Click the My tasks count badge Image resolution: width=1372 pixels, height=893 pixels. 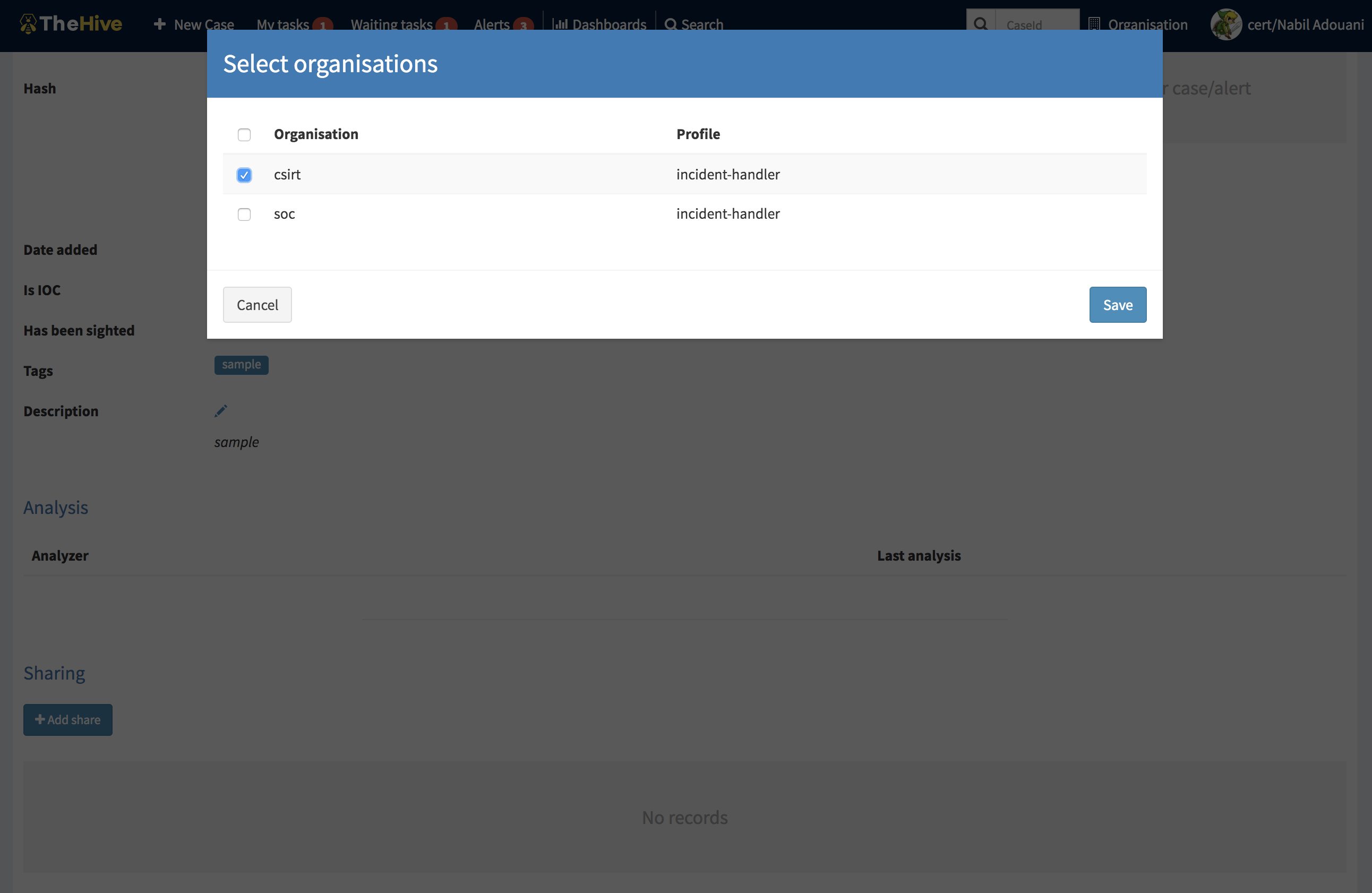(323, 25)
